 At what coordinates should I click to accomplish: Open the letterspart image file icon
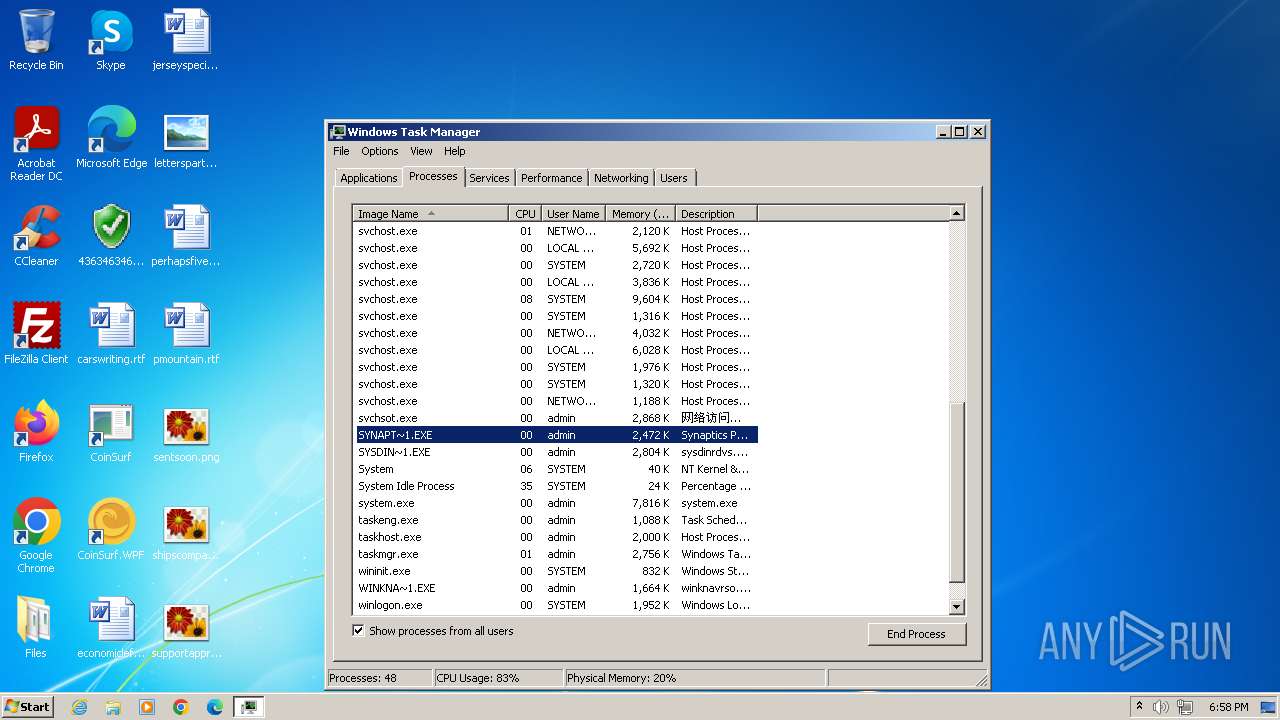pos(186,138)
